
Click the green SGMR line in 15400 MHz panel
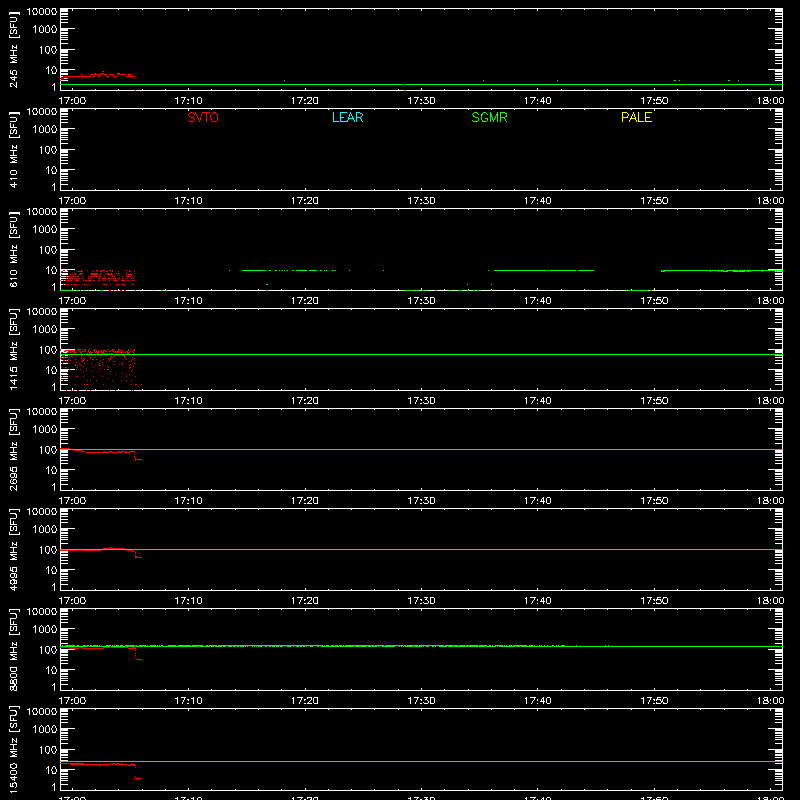pyautogui.click(x=421, y=761)
